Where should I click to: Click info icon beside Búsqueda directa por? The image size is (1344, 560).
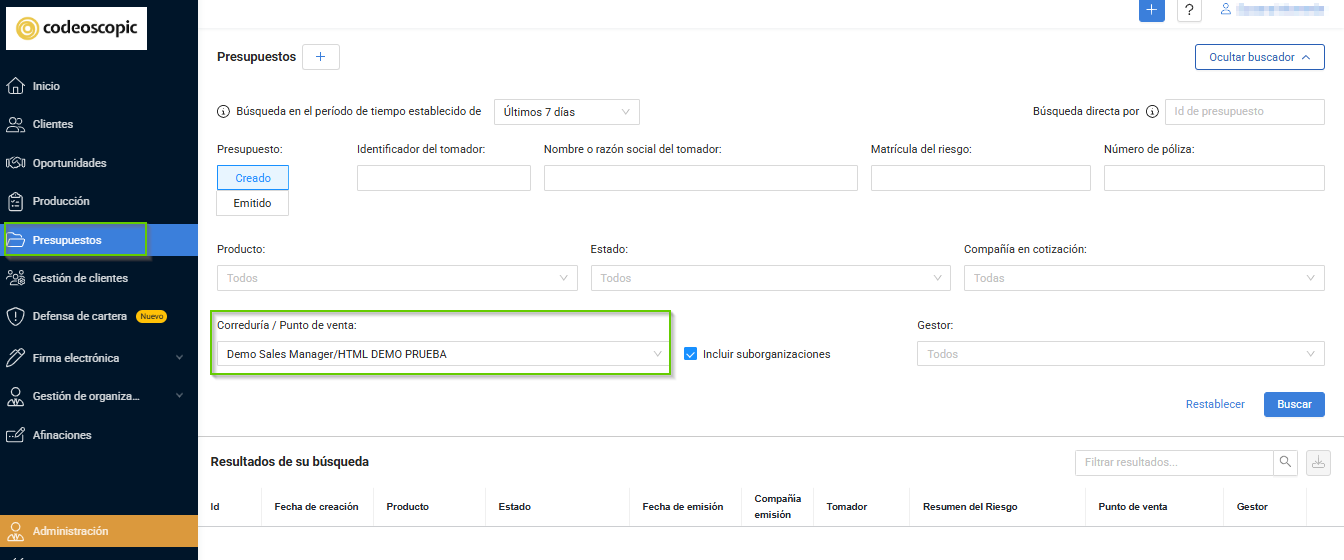click(x=1152, y=112)
